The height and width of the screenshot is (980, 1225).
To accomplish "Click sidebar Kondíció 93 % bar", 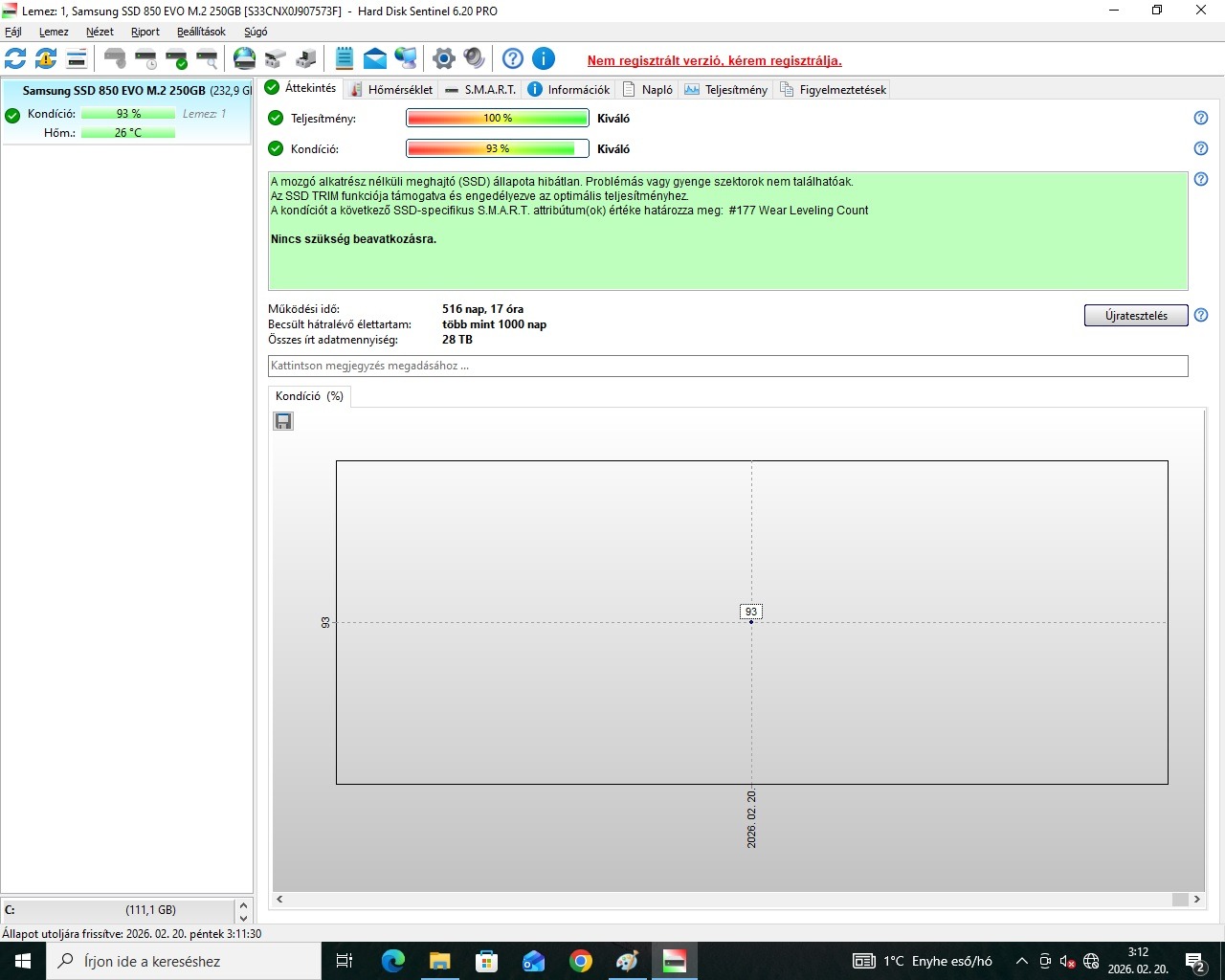I will [x=127, y=114].
